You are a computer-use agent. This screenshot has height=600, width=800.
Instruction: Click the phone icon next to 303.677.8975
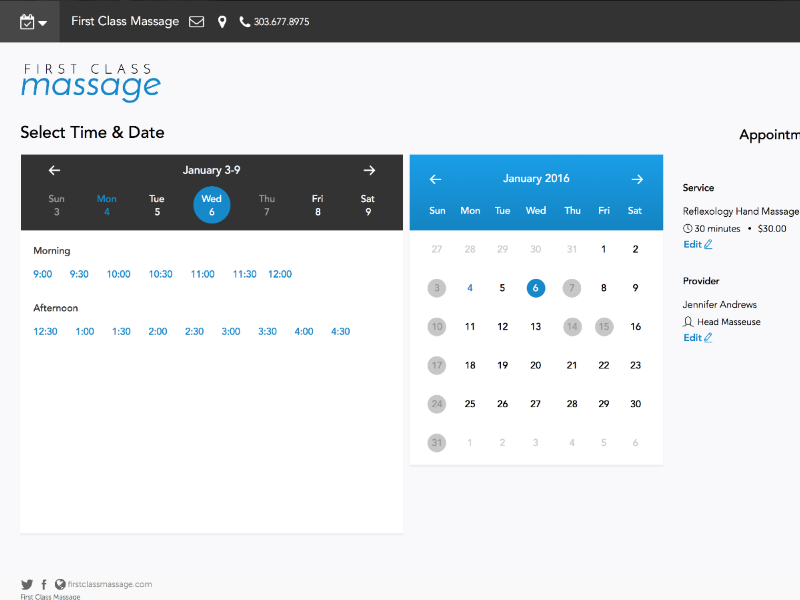[x=244, y=20]
